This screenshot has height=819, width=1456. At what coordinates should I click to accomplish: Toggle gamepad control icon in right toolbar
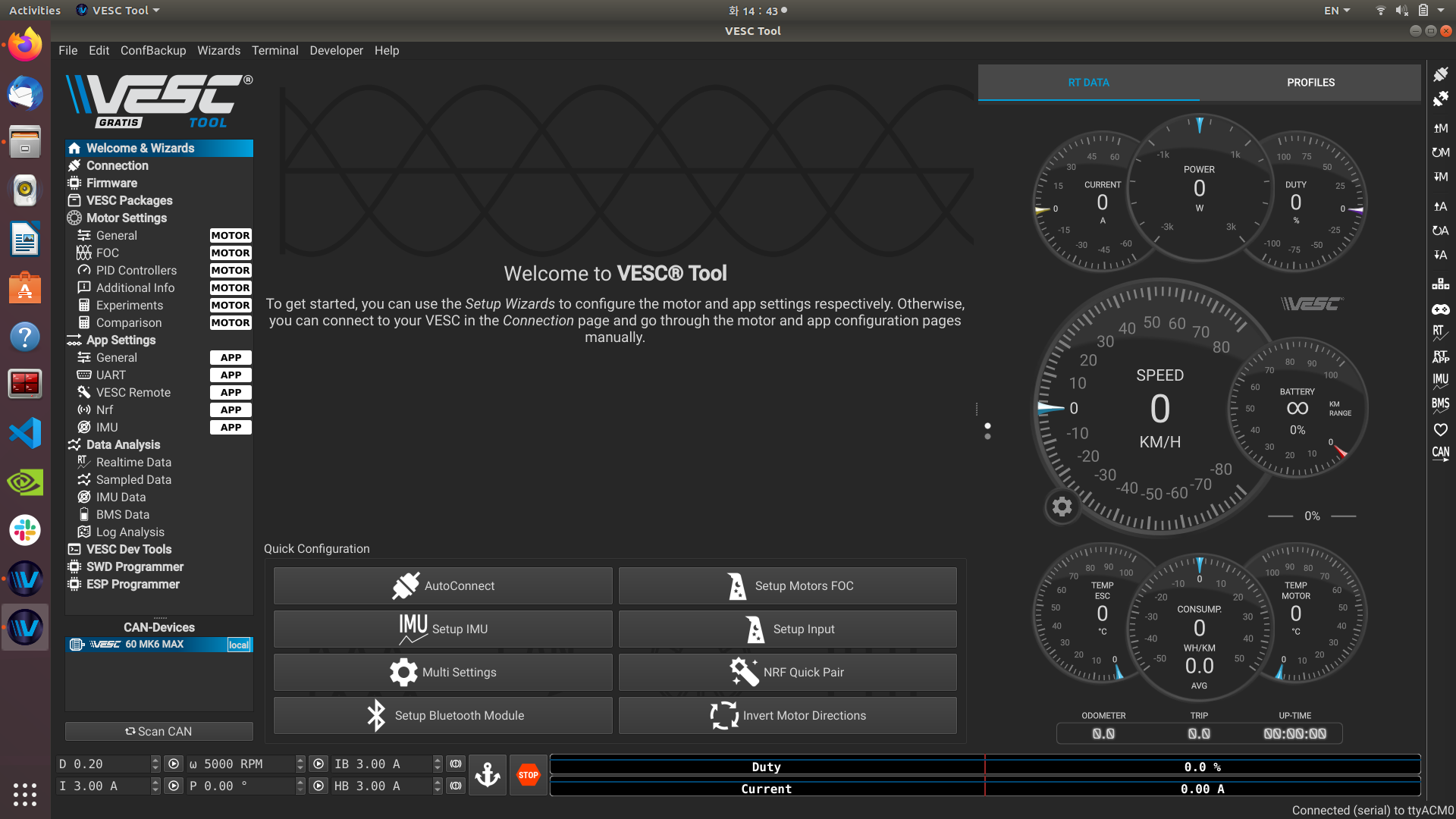point(1440,309)
